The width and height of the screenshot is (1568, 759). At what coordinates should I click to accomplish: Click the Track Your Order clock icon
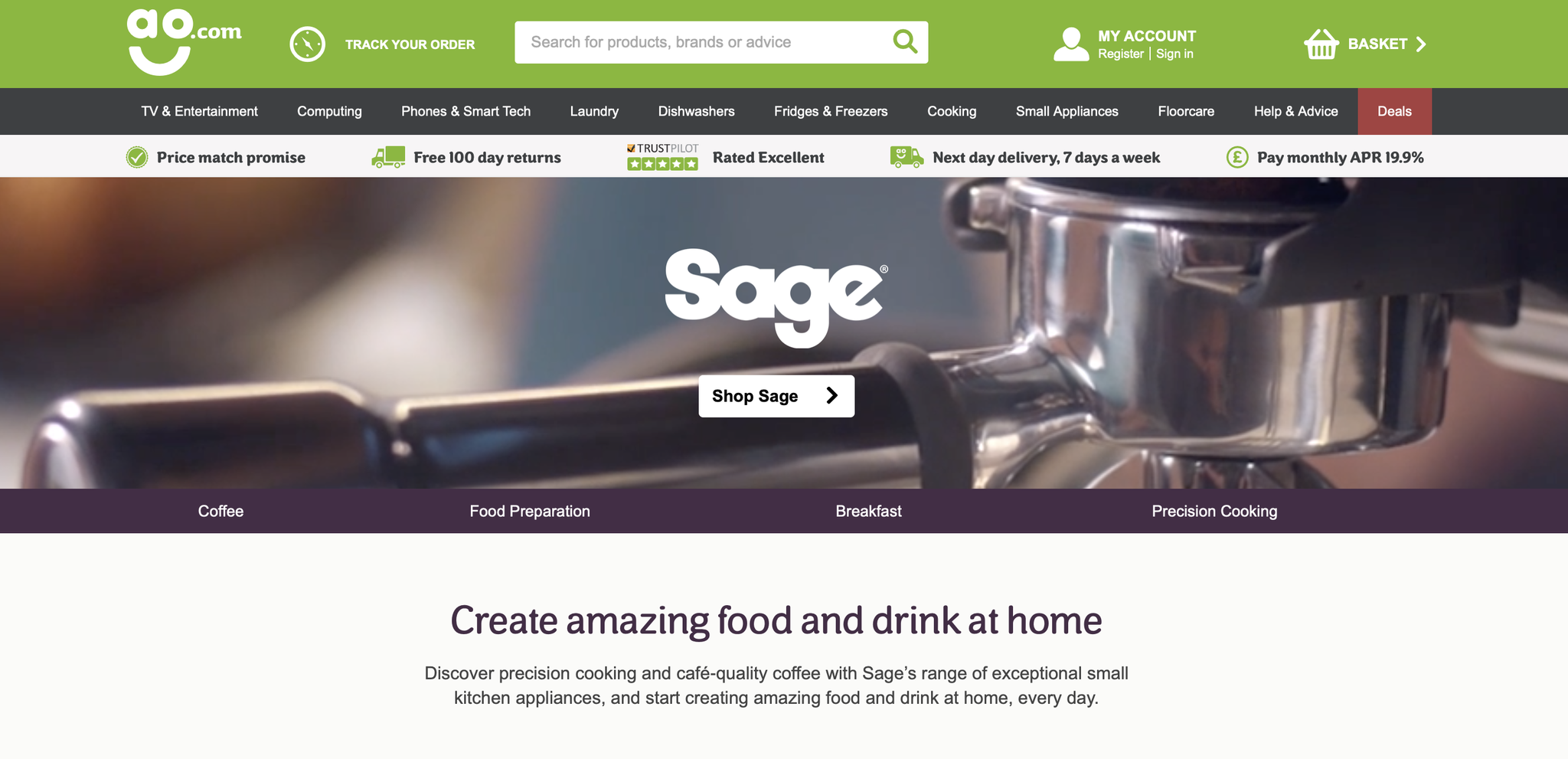coord(307,44)
